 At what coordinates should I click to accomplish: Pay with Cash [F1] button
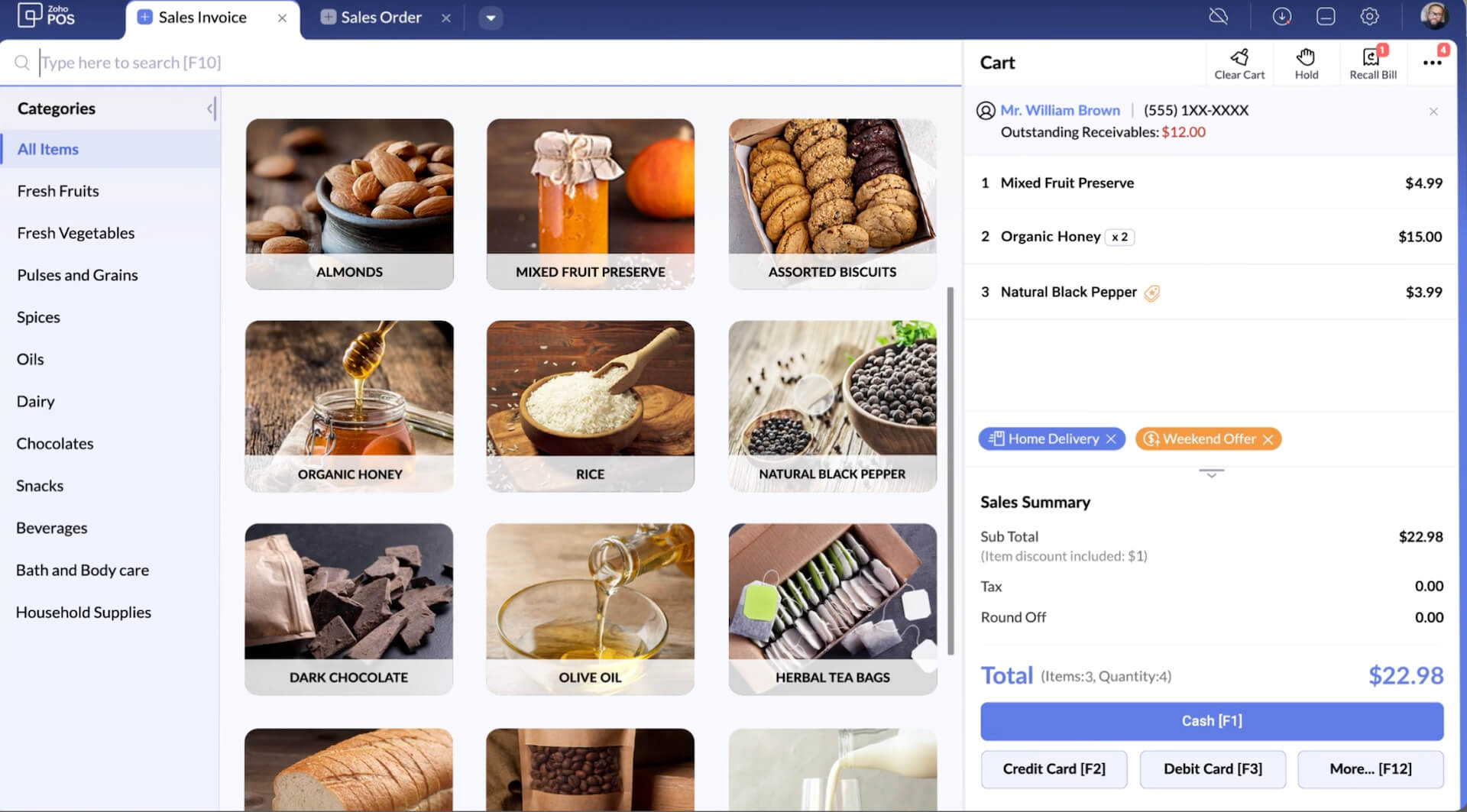[1211, 721]
